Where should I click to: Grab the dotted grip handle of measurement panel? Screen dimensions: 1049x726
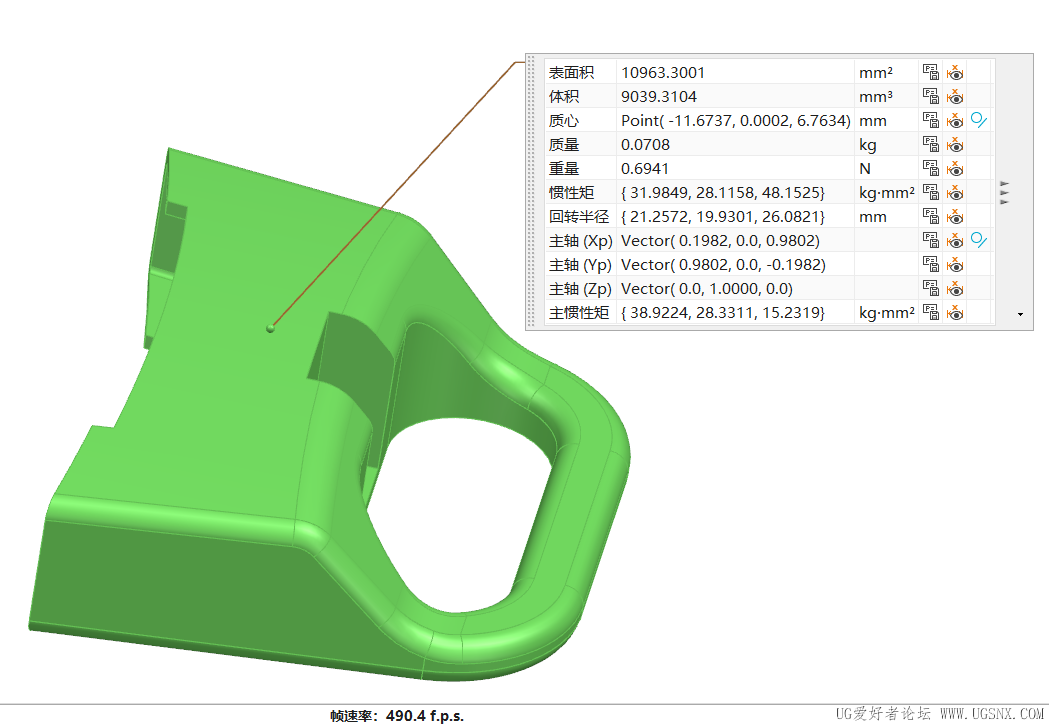coord(533,193)
